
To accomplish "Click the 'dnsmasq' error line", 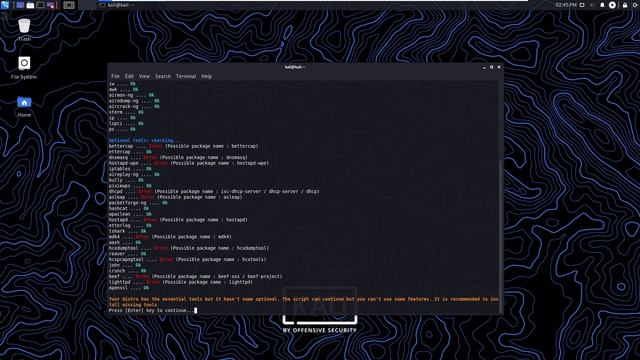I will pos(178,157).
